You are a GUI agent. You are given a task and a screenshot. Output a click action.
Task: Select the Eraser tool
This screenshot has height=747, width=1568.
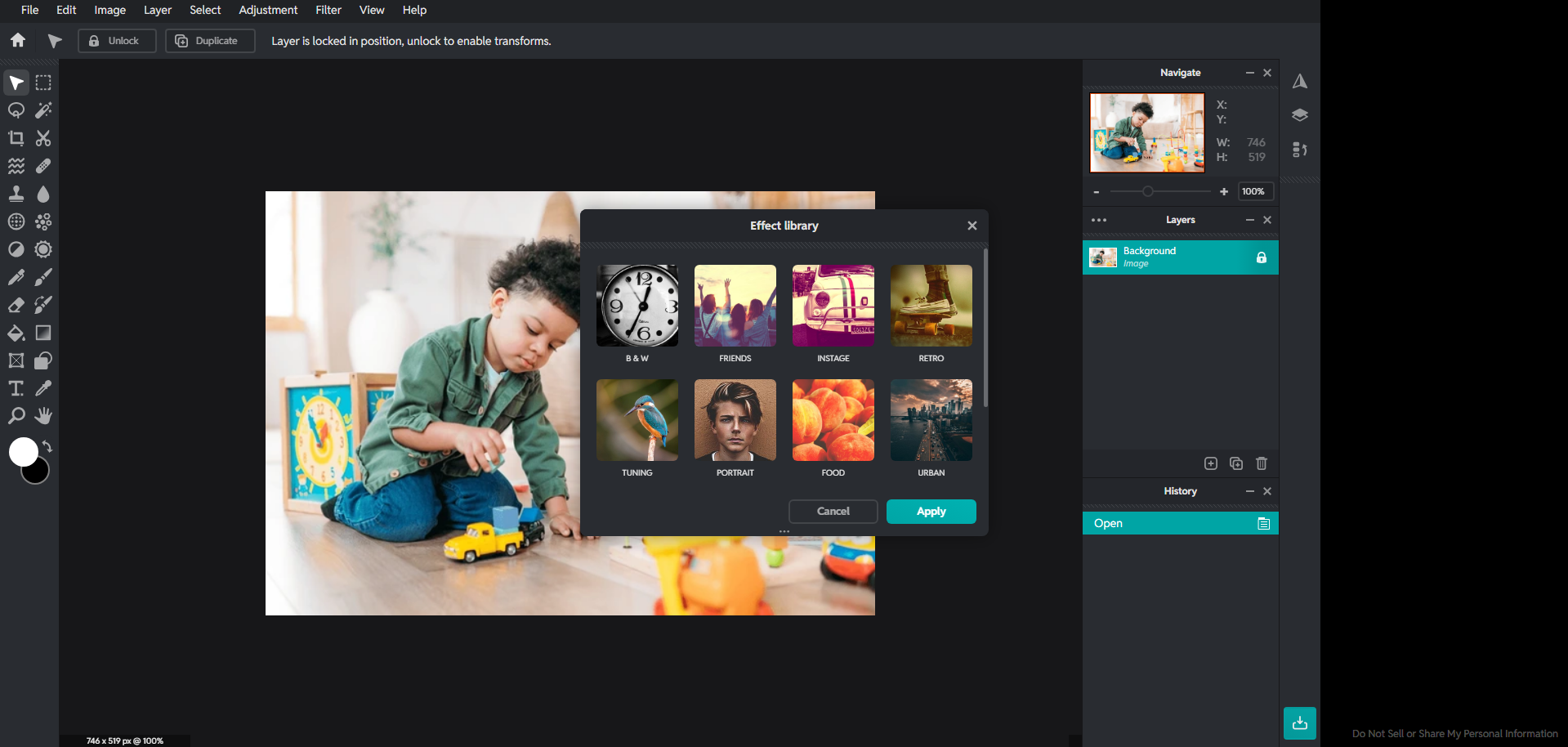pos(16,305)
